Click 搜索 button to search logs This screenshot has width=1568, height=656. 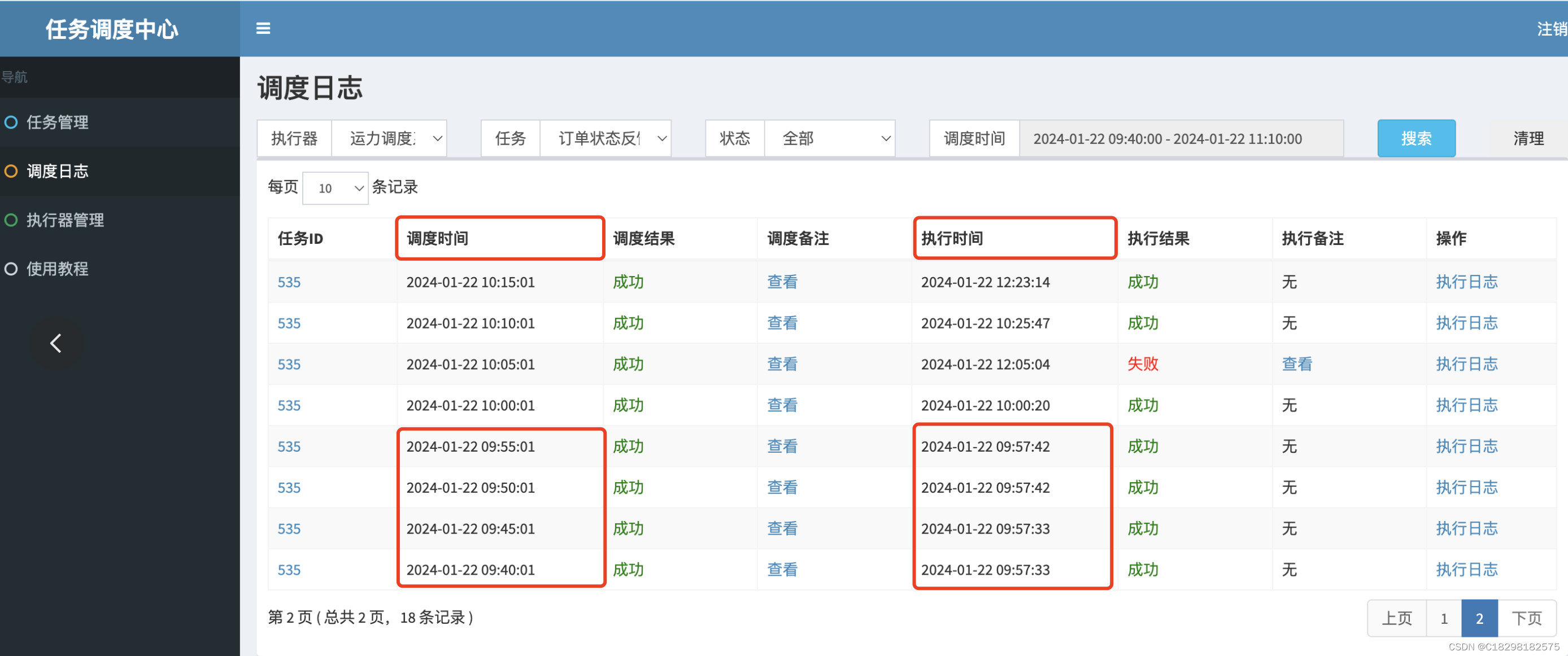pyautogui.click(x=1418, y=139)
